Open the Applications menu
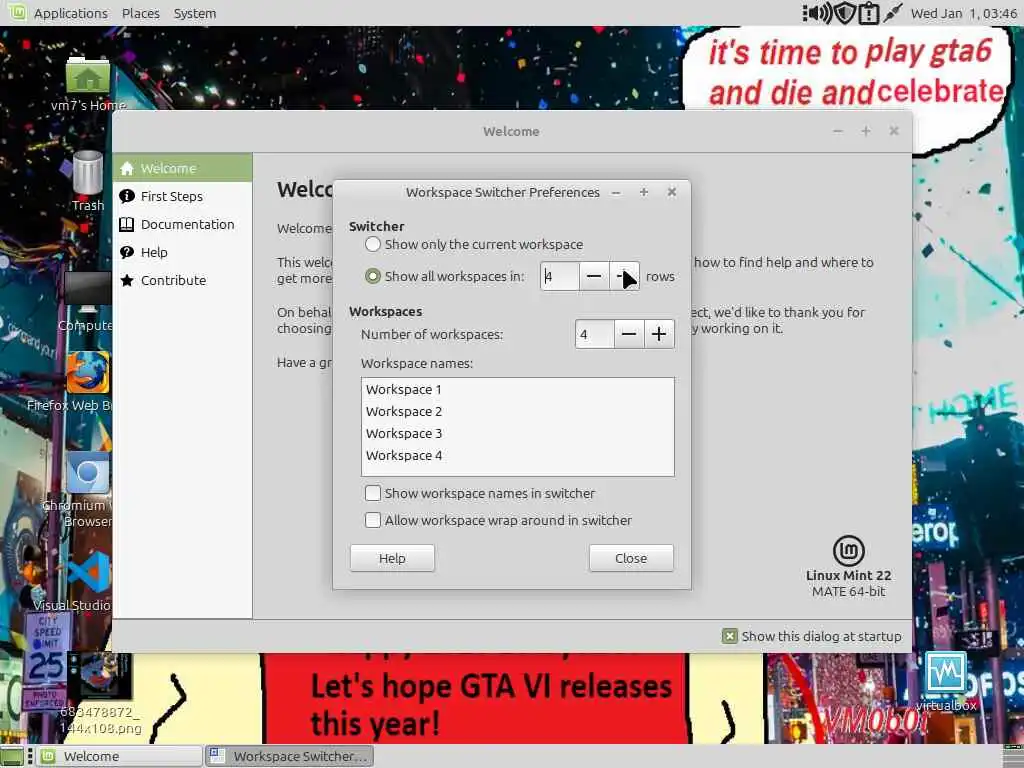Viewport: 1024px width, 768px height. [71, 13]
